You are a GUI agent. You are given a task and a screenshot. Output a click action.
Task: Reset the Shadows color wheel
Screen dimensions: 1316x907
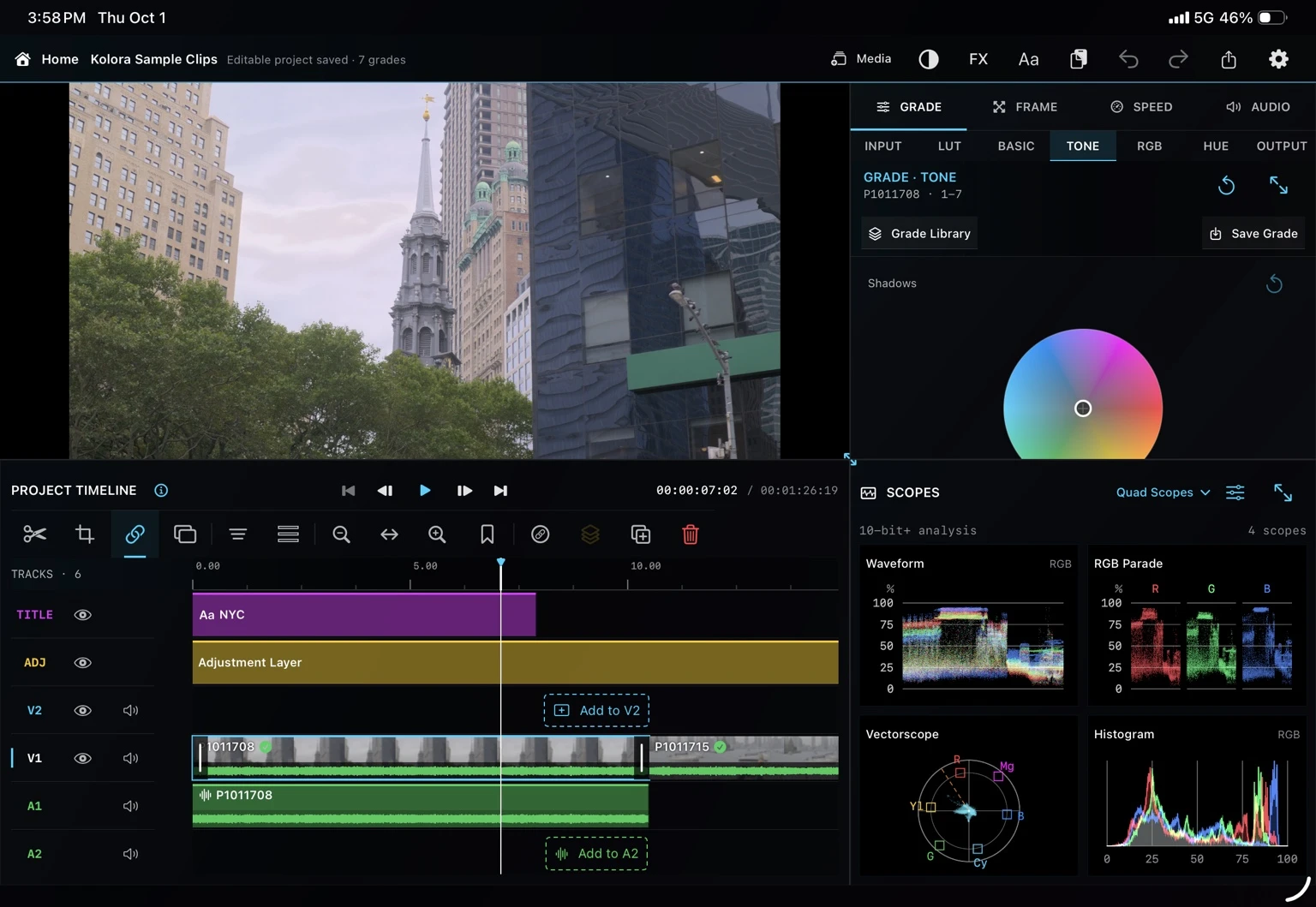tap(1274, 283)
